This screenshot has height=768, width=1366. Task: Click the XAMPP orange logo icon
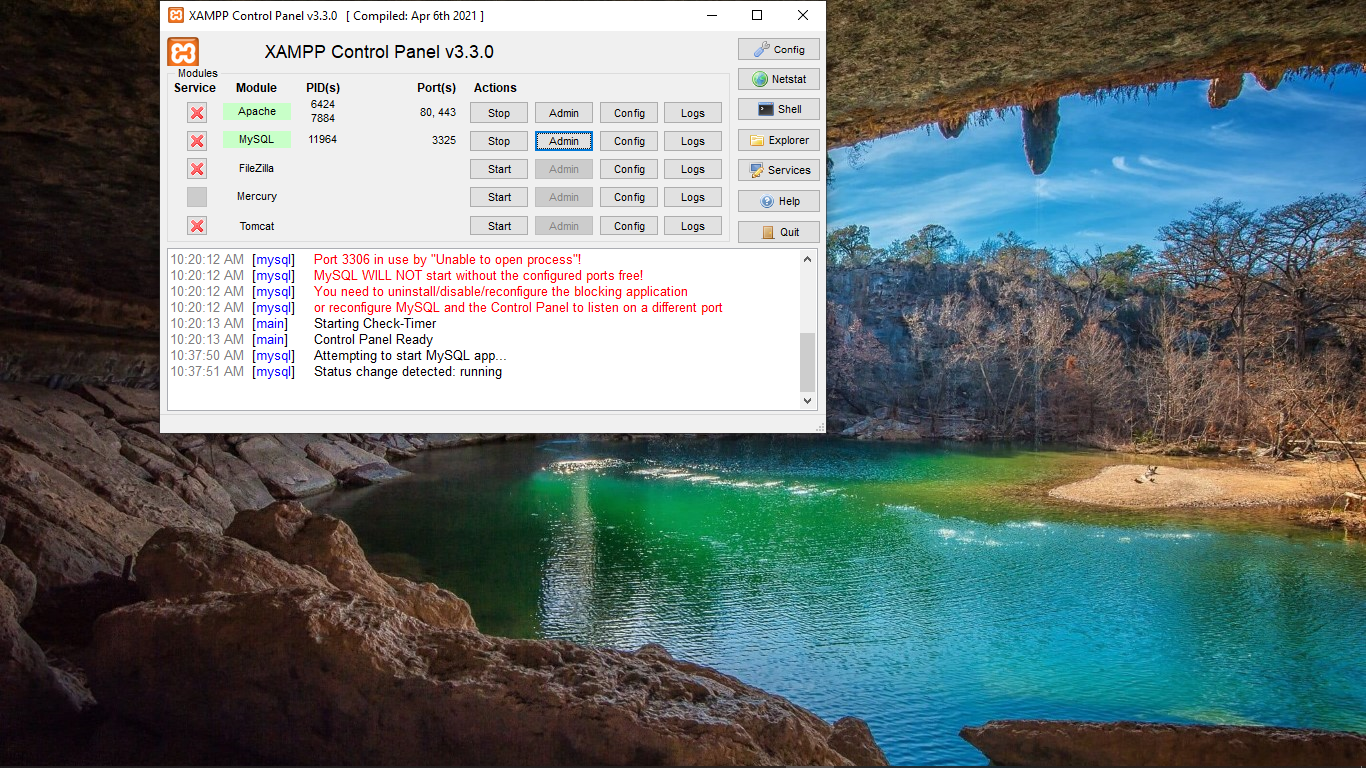pos(183,52)
